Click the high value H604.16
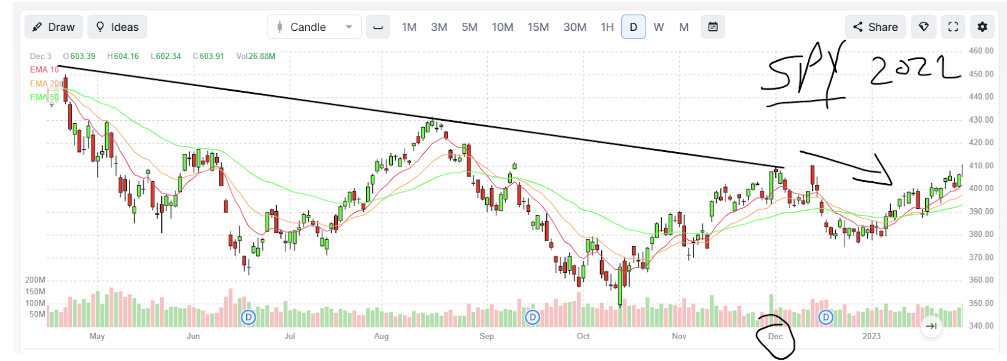Image resolution: width=1007 pixels, height=361 pixels. pos(123,57)
